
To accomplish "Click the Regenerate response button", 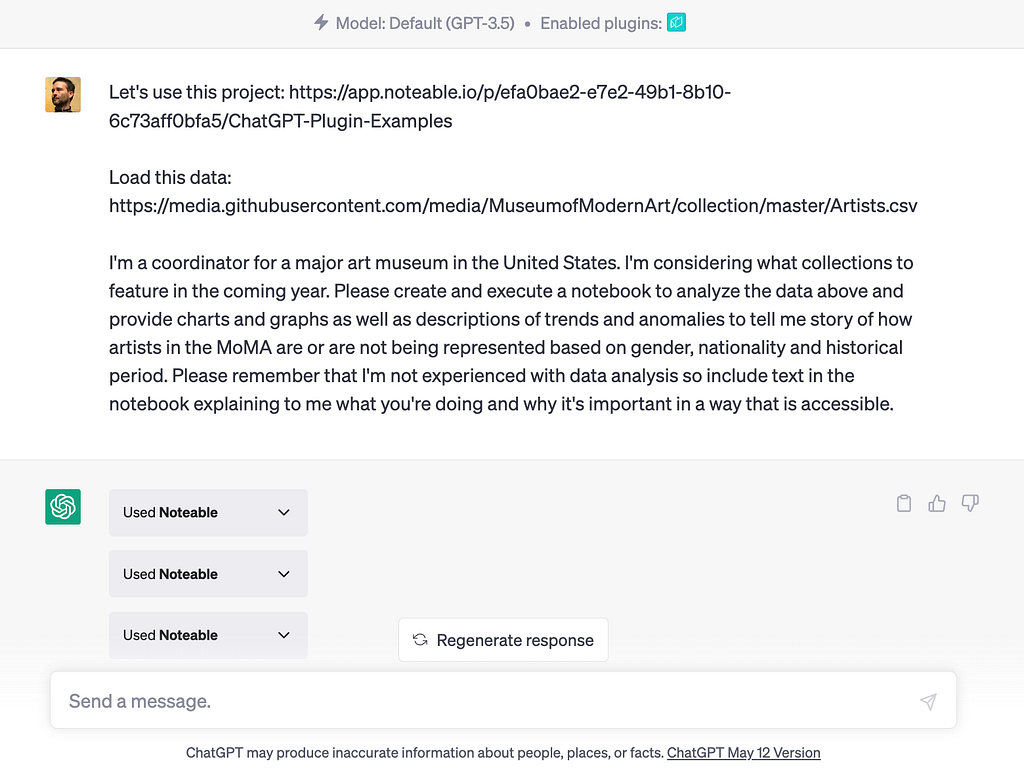I will tap(504, 640).
